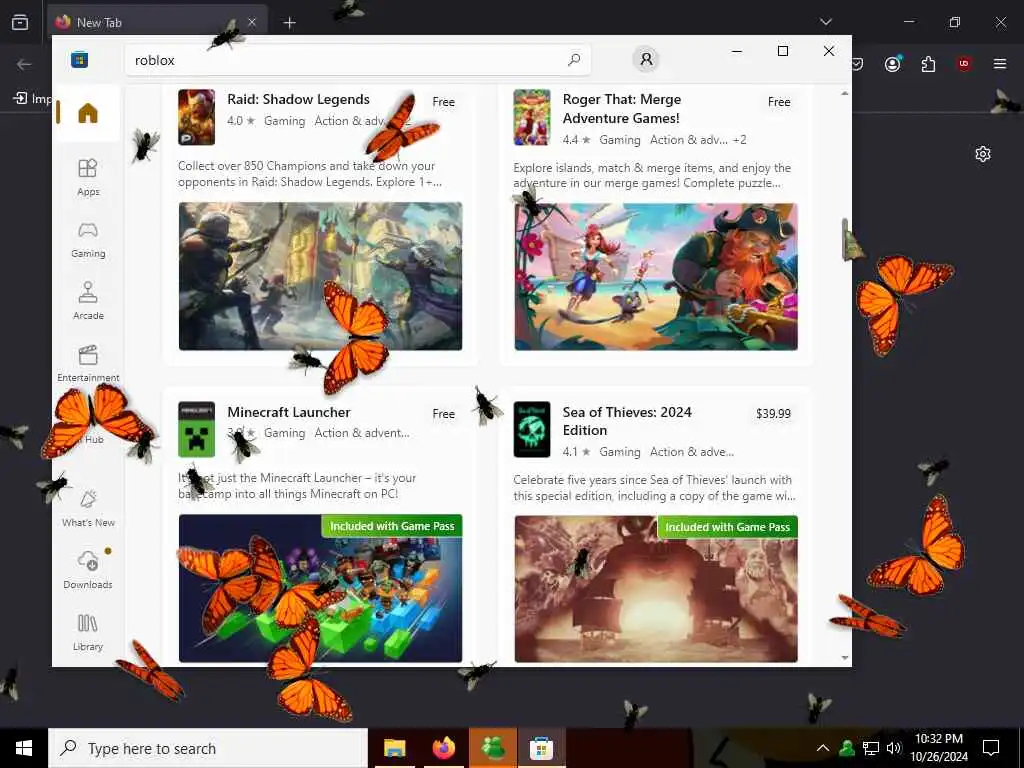Open Firefox extensions puzzle icon

click(x=928, y=64)
